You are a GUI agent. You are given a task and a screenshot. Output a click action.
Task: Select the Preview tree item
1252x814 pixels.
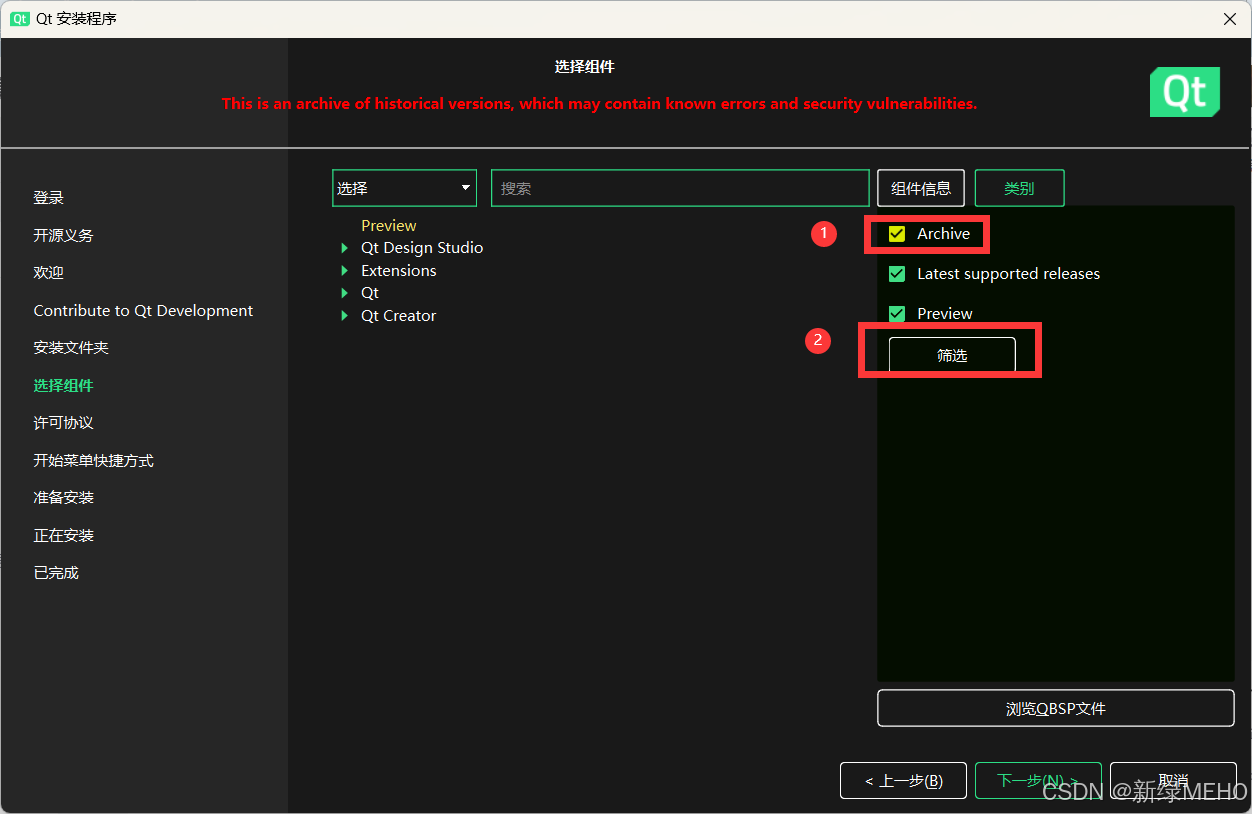coord(389,226)
